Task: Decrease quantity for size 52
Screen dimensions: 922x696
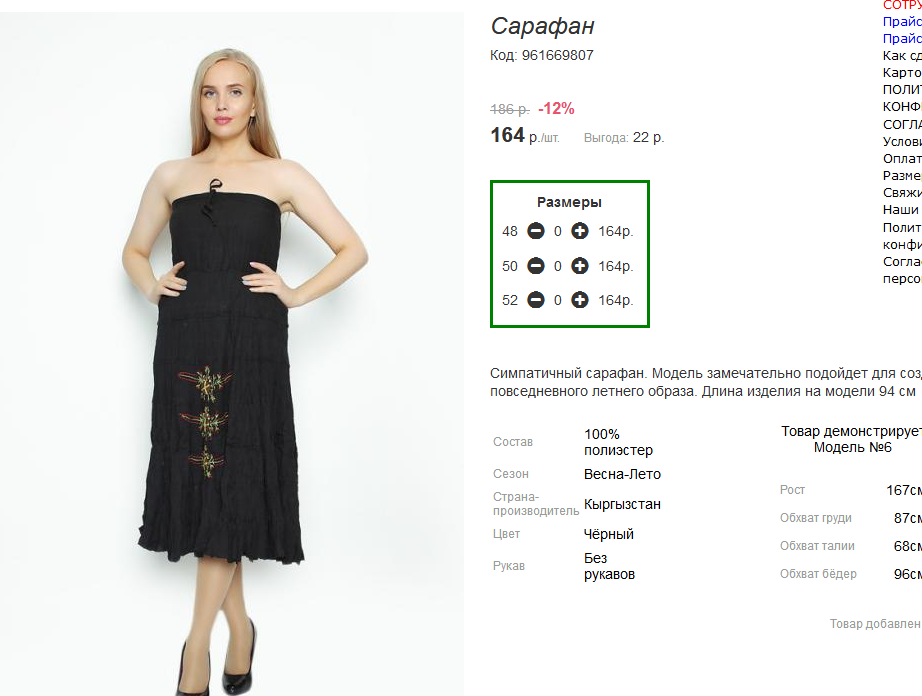Action: (x=536, y=300)
